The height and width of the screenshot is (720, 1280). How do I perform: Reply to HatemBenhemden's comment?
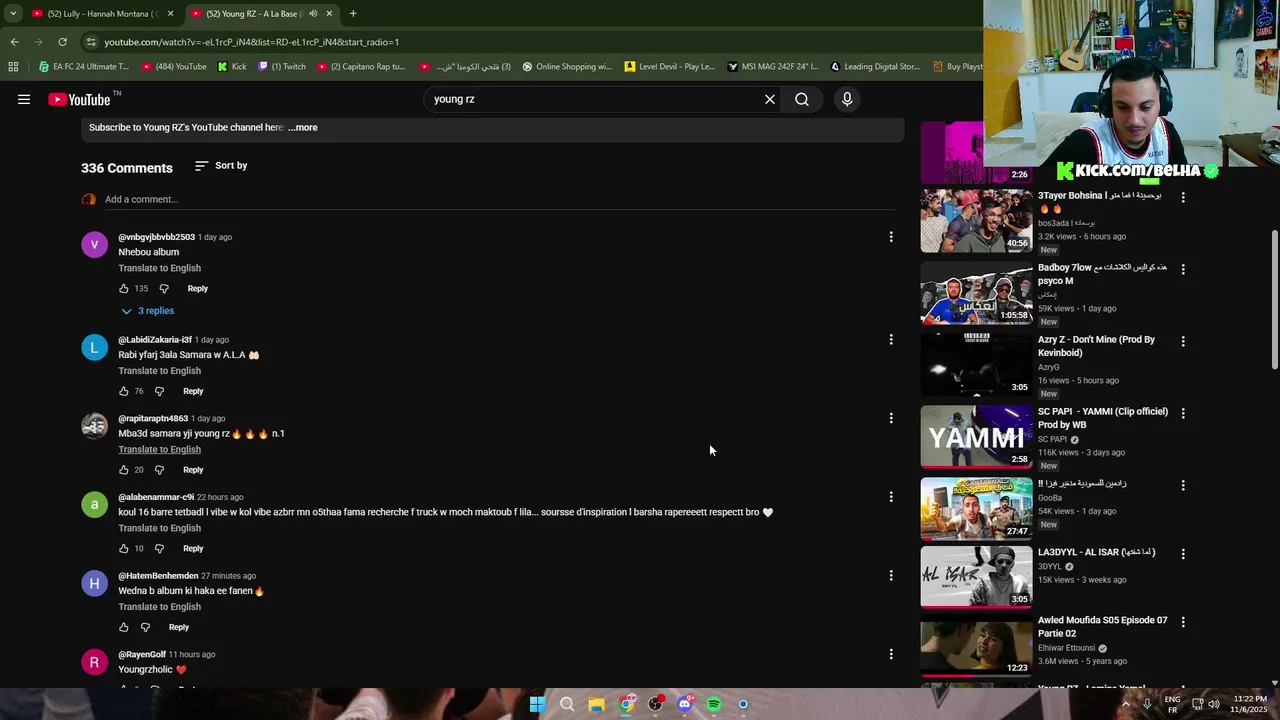click(x=179, y=627)
